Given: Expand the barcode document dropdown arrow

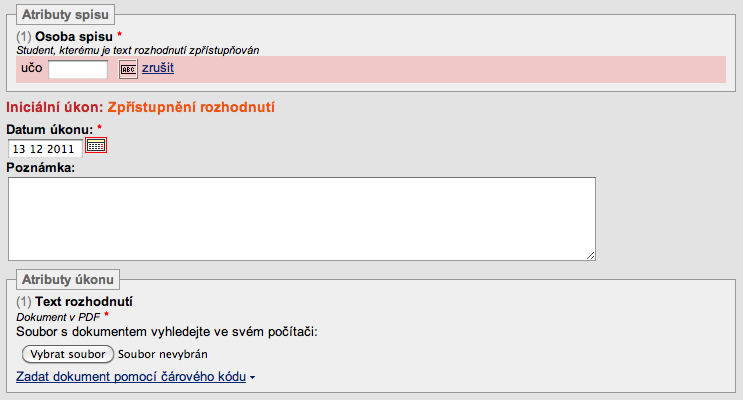Looking at the screenshot, I should coord(253,378).
